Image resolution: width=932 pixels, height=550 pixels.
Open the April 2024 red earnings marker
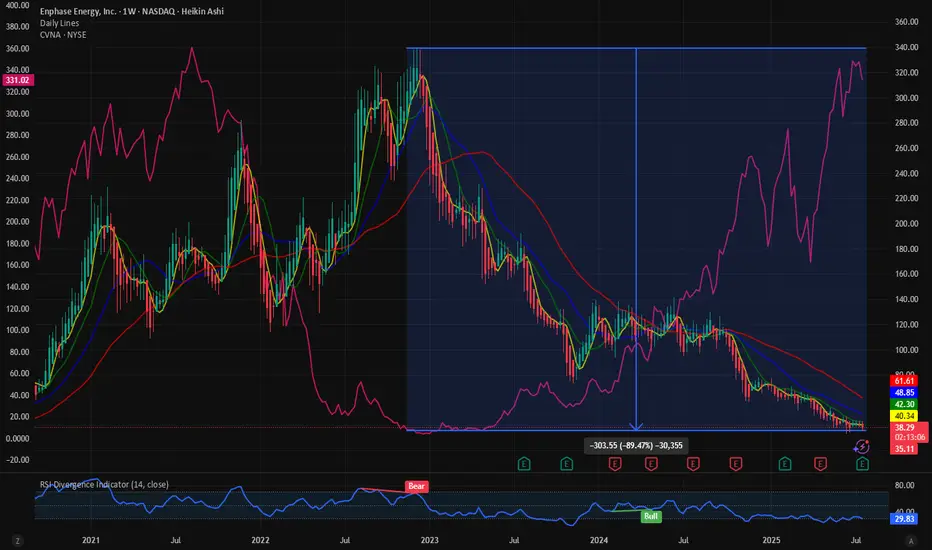pyautogui.click(x=651, y=464)
